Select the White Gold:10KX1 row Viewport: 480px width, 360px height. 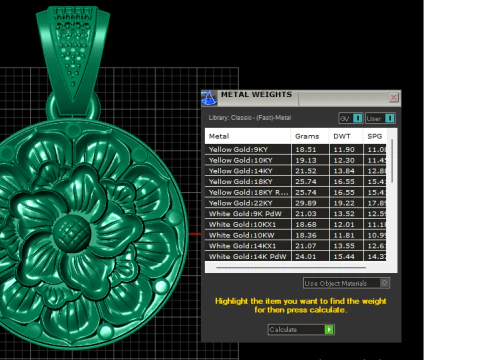[x=296, y=224]
